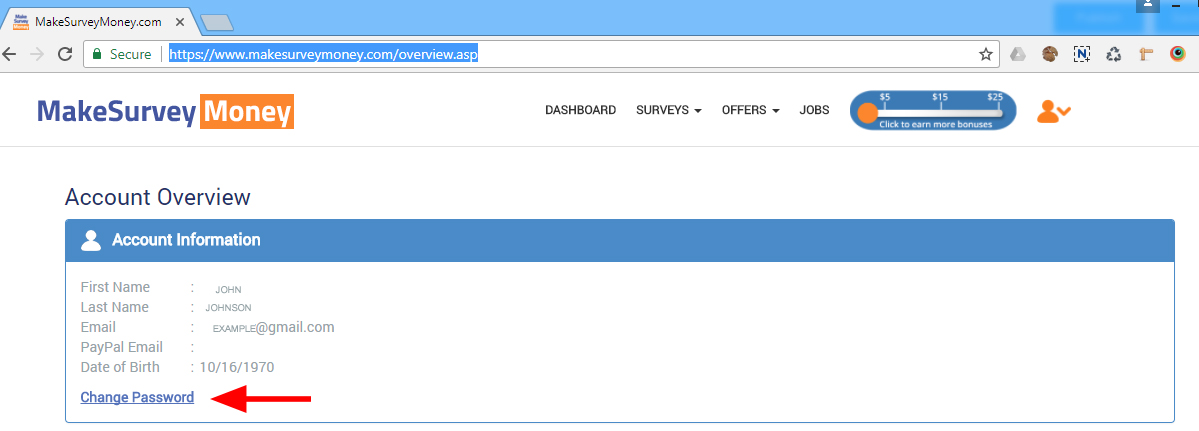Select the MakeSurveyMoney.com tab
The height and width of the screenshot is (431, 1199).
coord(99,22)
